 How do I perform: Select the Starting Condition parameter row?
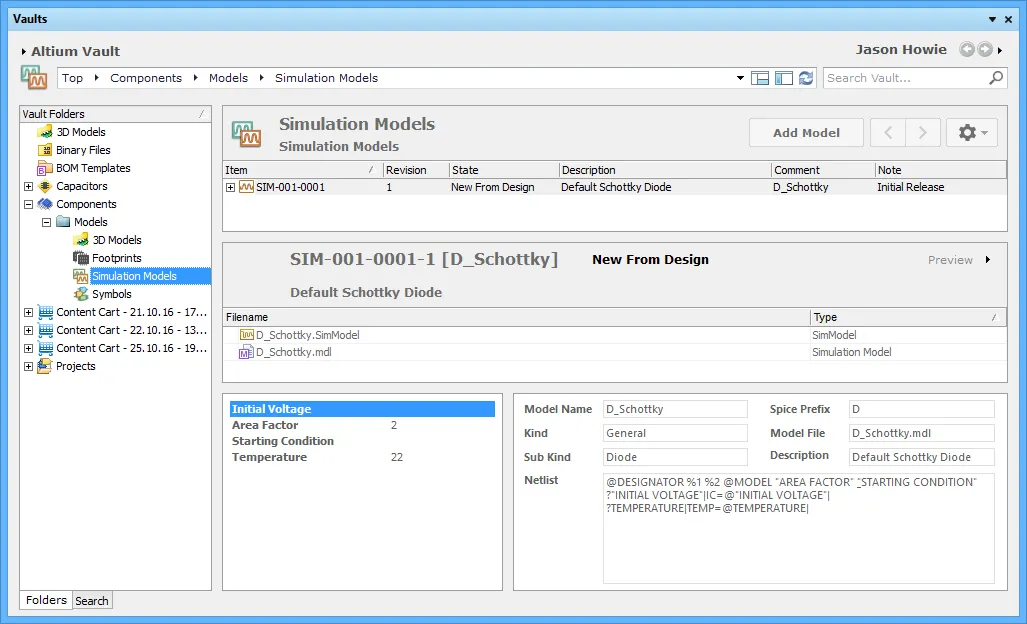362,441
